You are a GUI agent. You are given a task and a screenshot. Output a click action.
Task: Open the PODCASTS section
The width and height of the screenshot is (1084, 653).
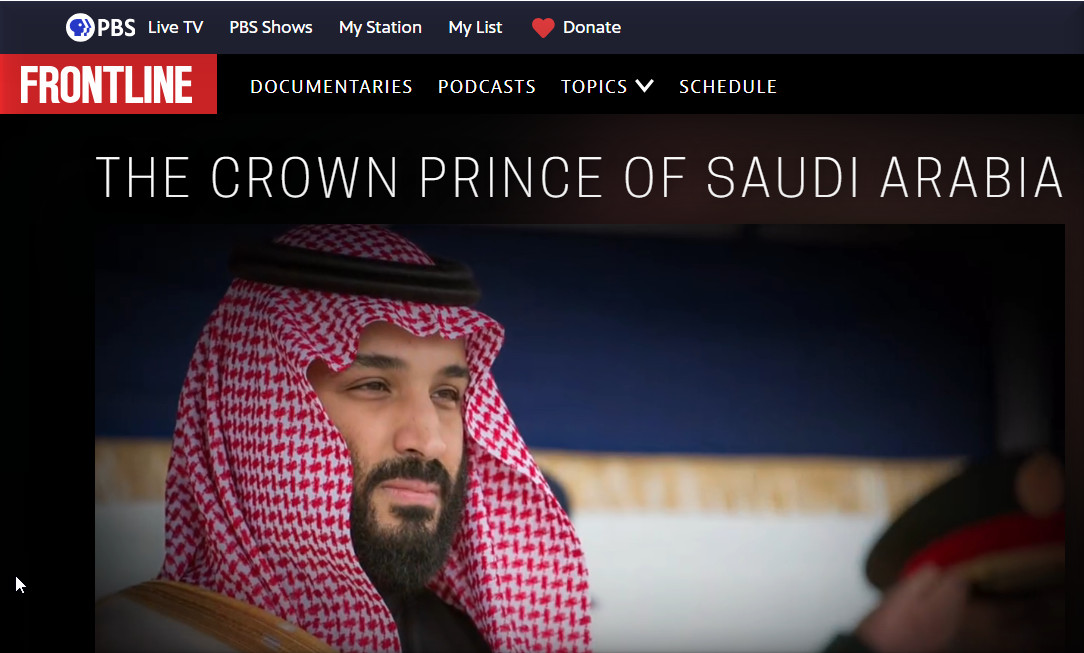(487, 86)
